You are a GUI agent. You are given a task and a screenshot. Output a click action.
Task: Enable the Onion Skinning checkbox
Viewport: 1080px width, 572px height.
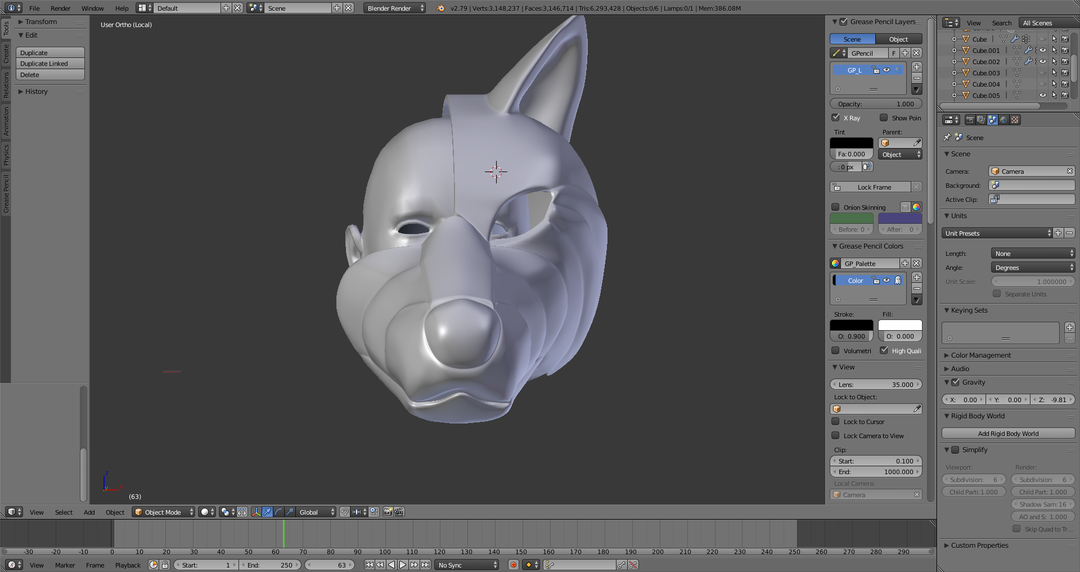click(x=836, y=207)
